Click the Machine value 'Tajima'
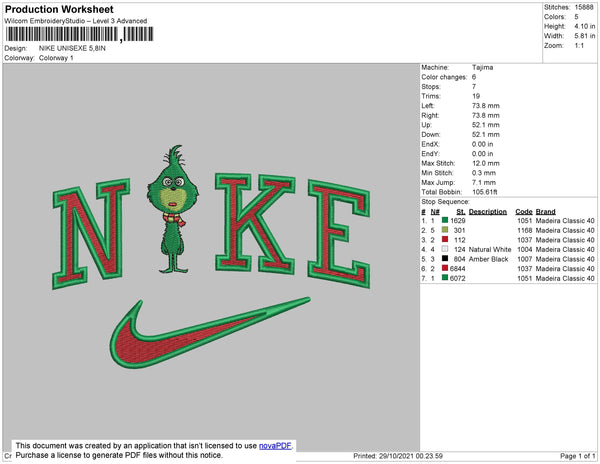600x464 pixels. (483, 67)
